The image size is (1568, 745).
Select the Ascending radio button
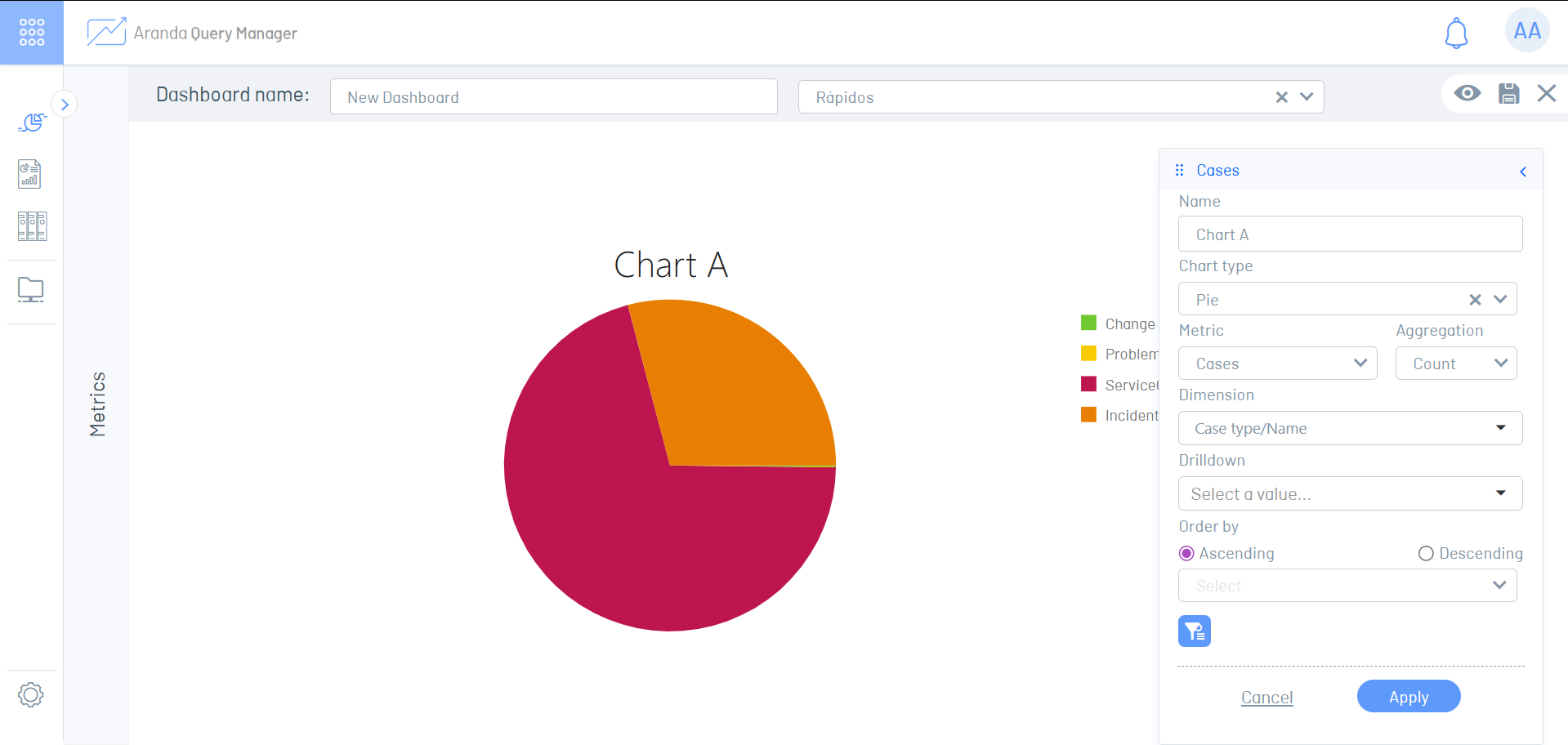[1187, 554]
